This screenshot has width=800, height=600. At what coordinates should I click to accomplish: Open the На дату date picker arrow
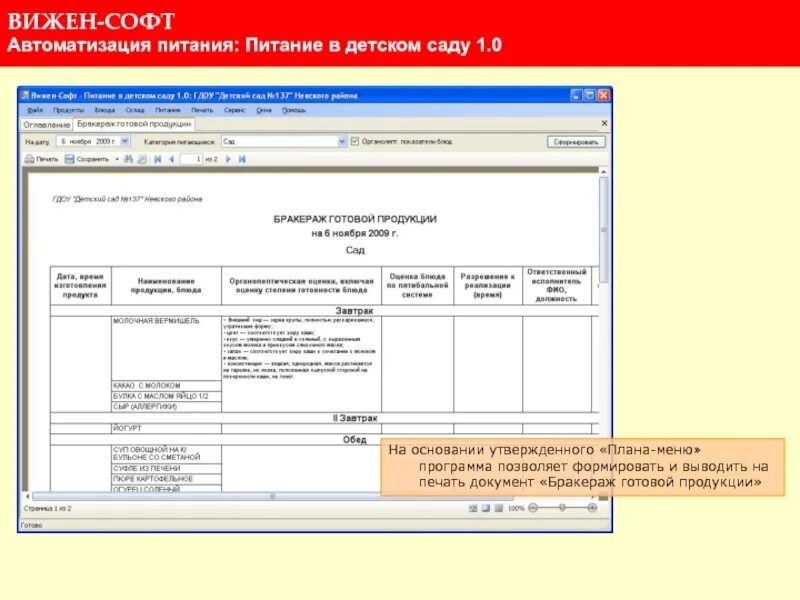click(x=125, y=141)
